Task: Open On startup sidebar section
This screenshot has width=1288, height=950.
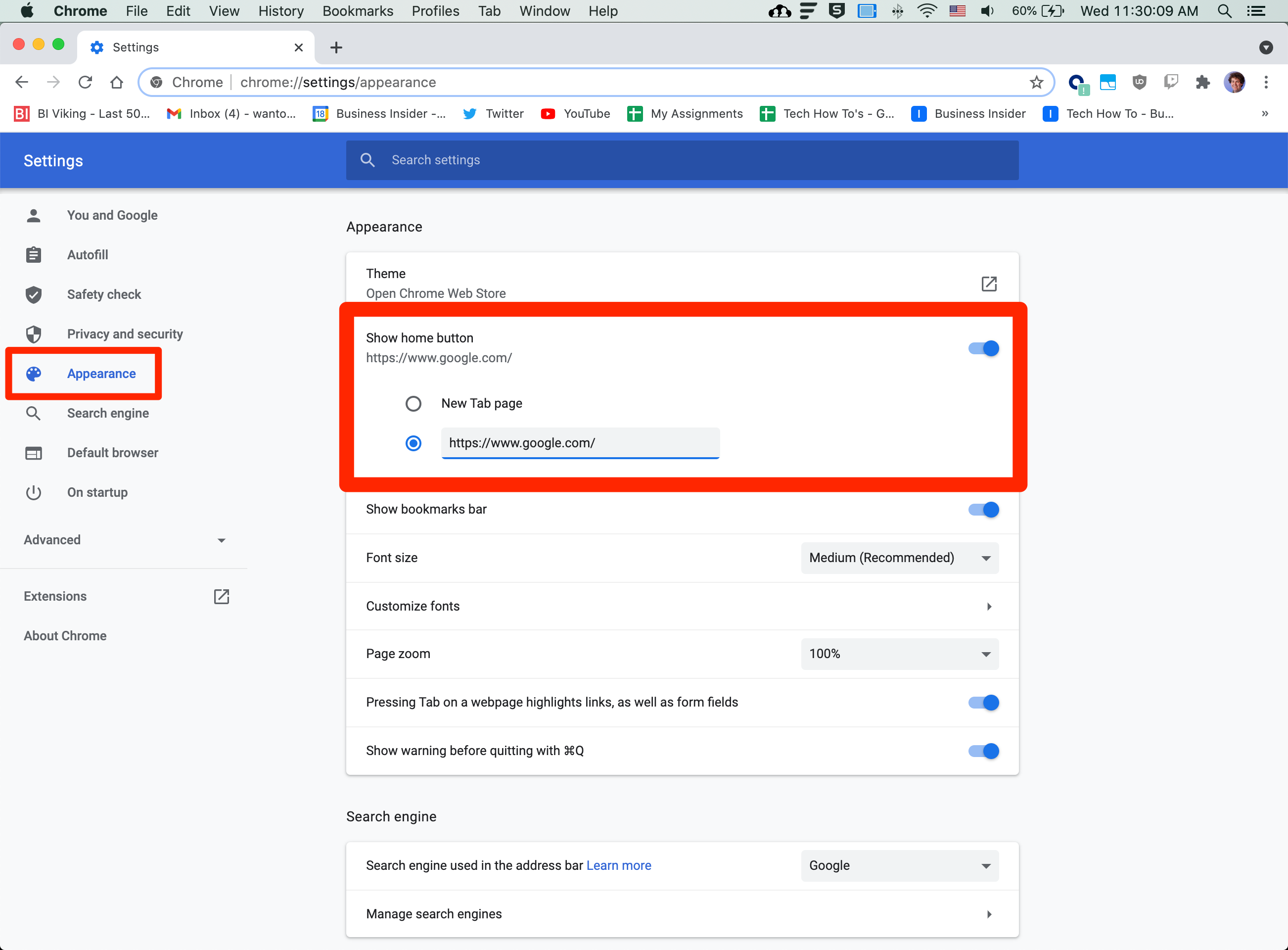Action: click(x=97, y=493)
